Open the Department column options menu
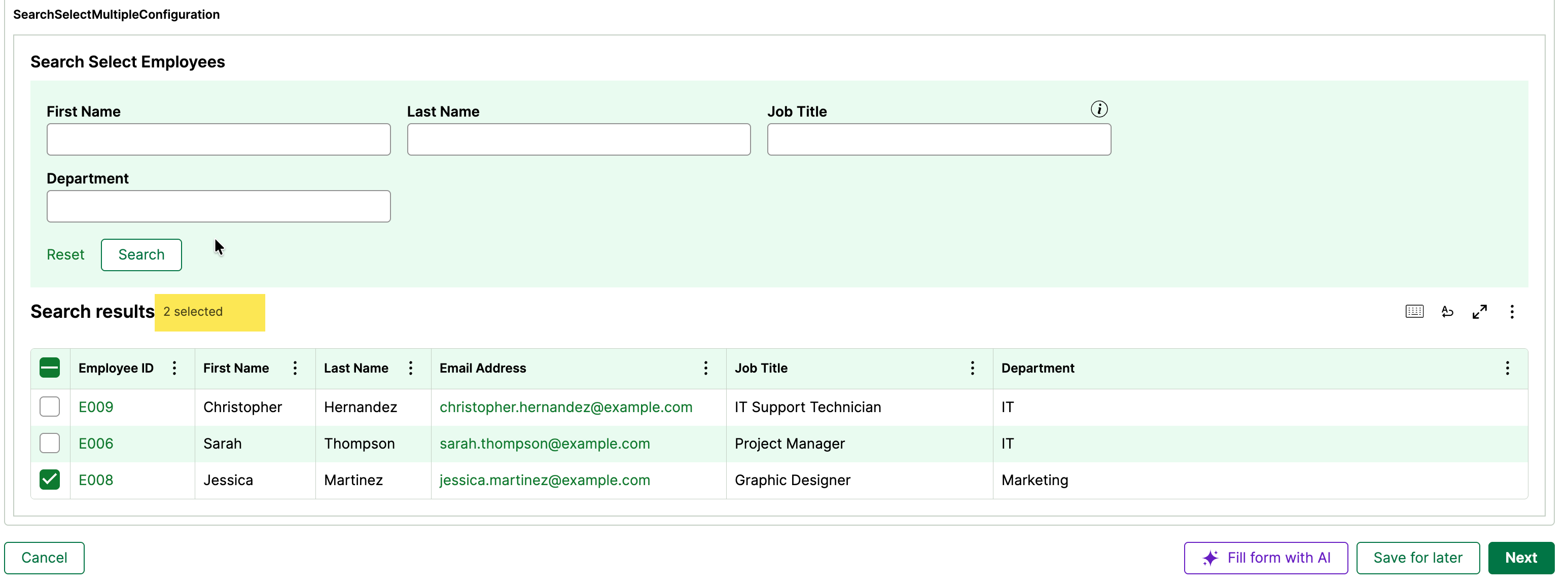The image size is (1568, 588). tap(1507, 369)
